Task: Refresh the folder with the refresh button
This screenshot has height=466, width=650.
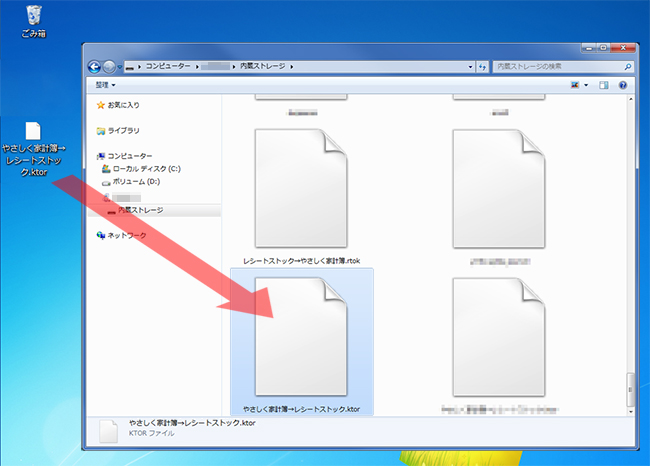Action: 482,67
